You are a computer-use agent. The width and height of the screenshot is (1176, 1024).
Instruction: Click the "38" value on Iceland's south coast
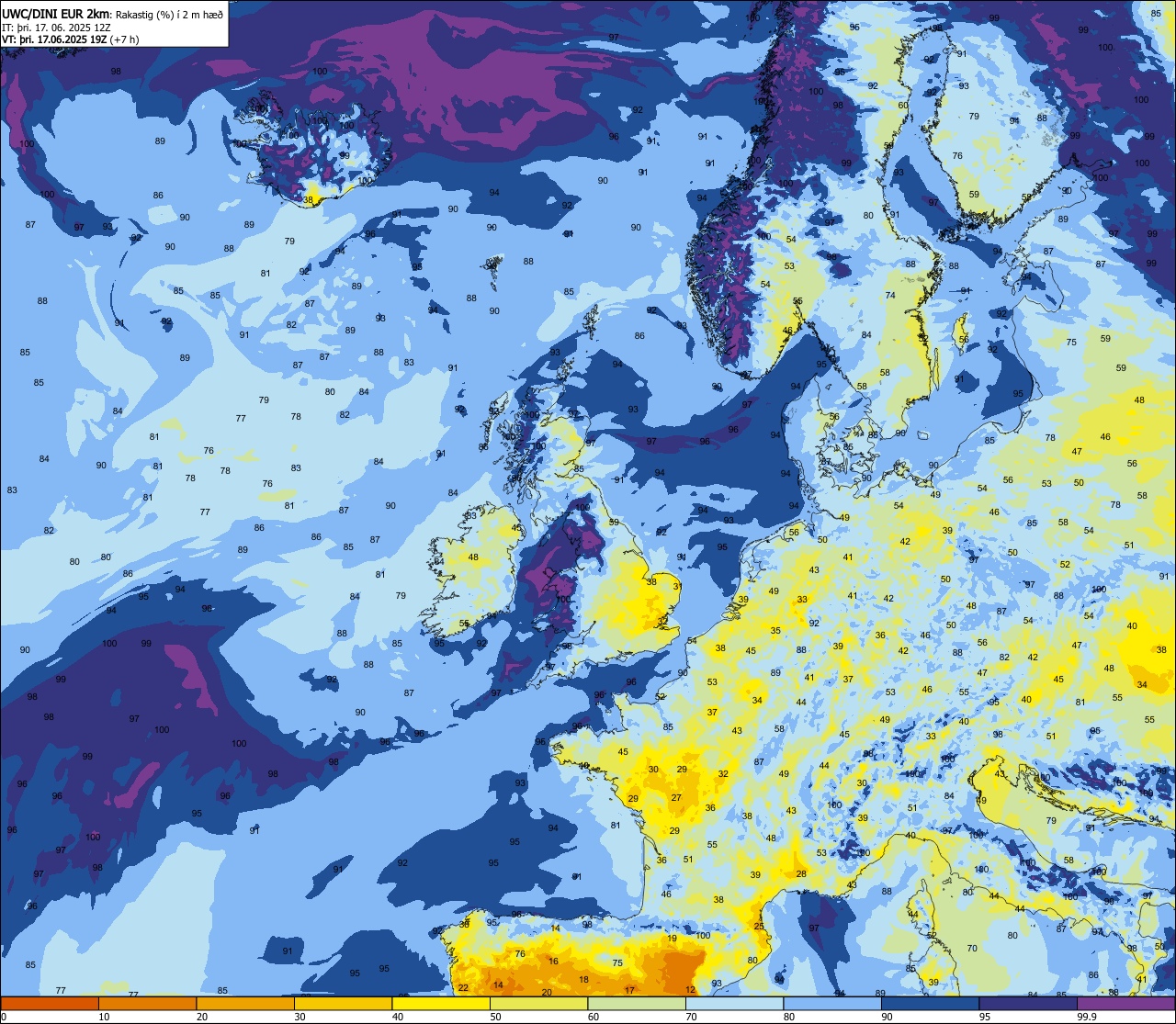[x=309, y=200]
